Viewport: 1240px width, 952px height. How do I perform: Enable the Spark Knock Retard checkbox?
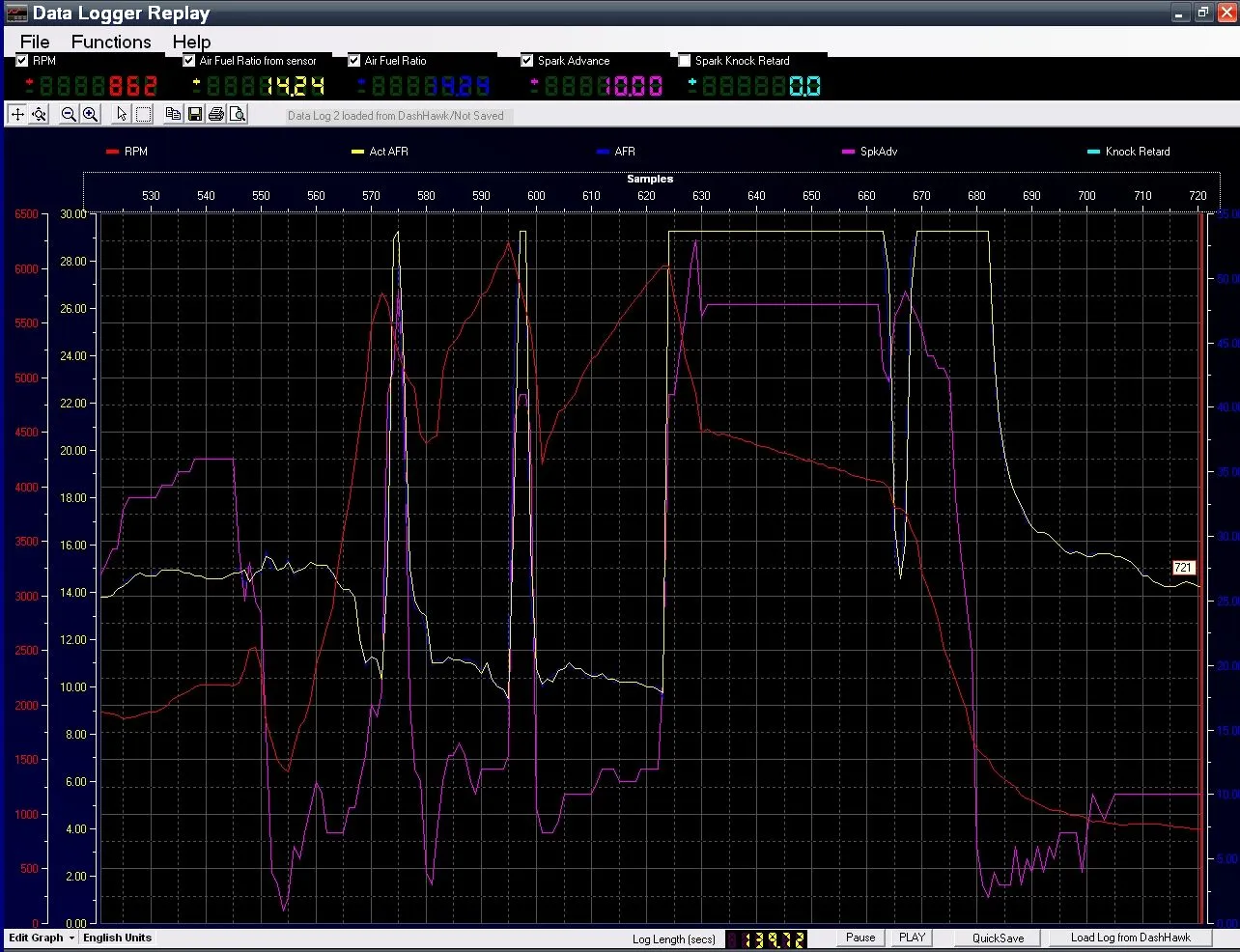point(685,61)
